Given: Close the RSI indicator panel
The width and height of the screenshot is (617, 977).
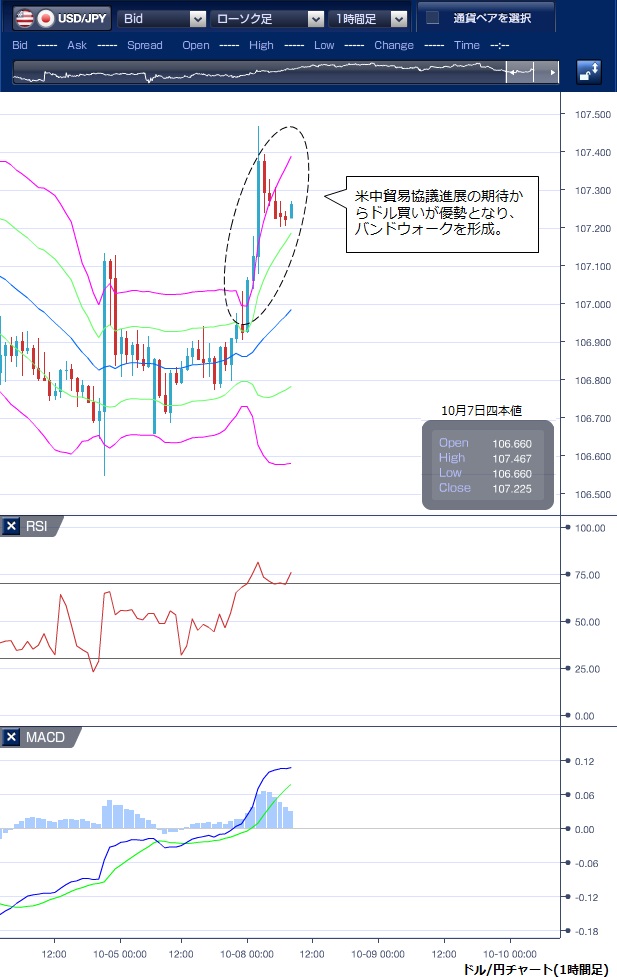Looking at the screenshot, I should (x=12, y=526).
